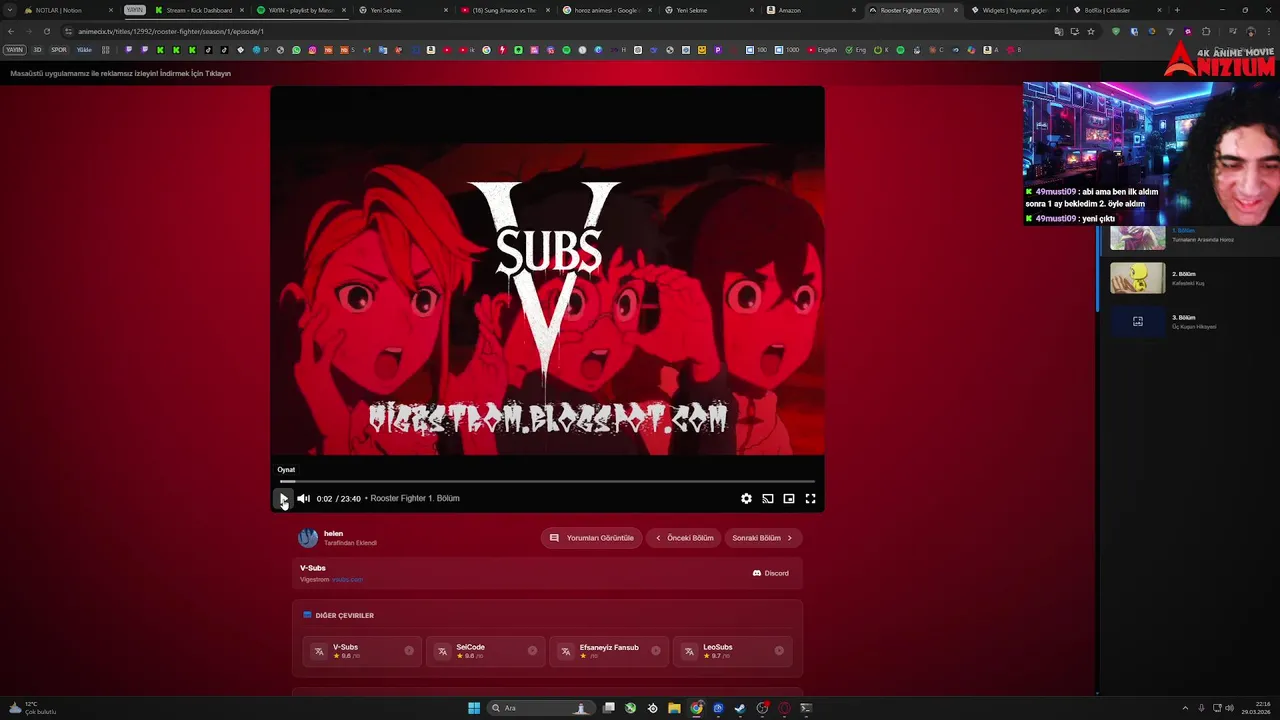Open weather widget on taskbar
The image size is (1280, 720).
(32, 708)
